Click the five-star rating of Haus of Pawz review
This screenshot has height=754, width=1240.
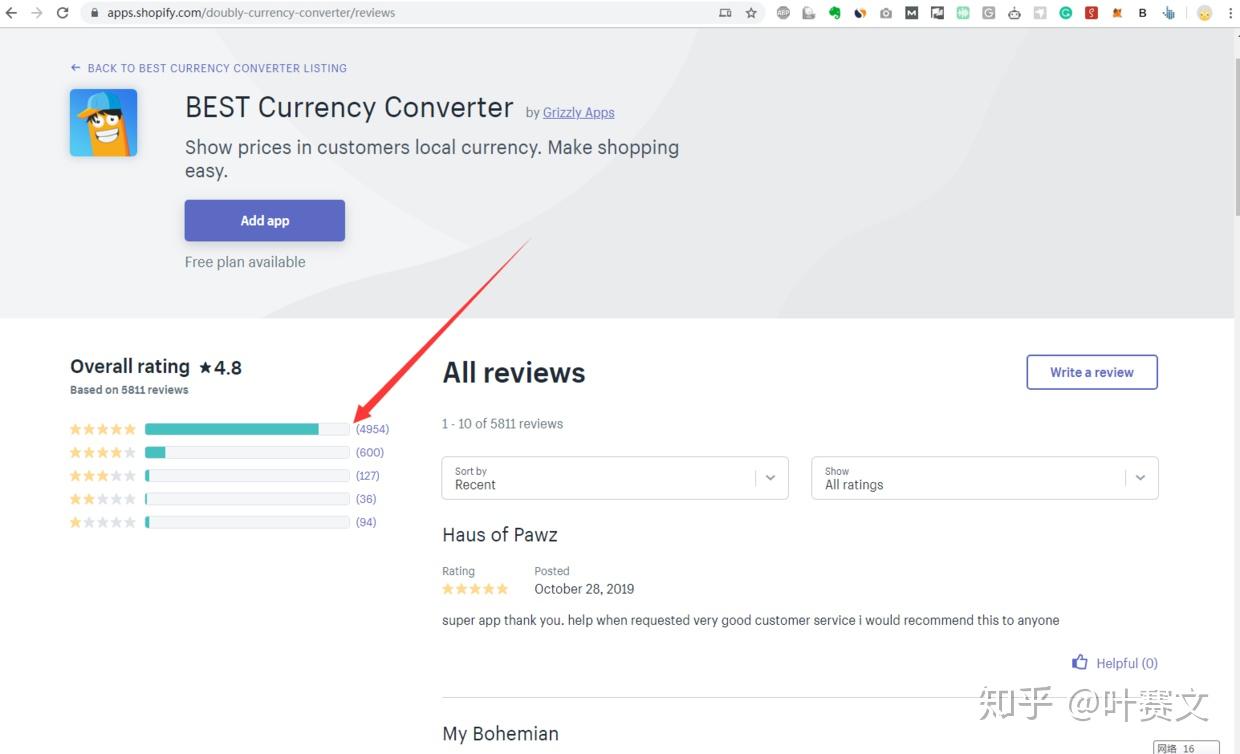[475, 589]
